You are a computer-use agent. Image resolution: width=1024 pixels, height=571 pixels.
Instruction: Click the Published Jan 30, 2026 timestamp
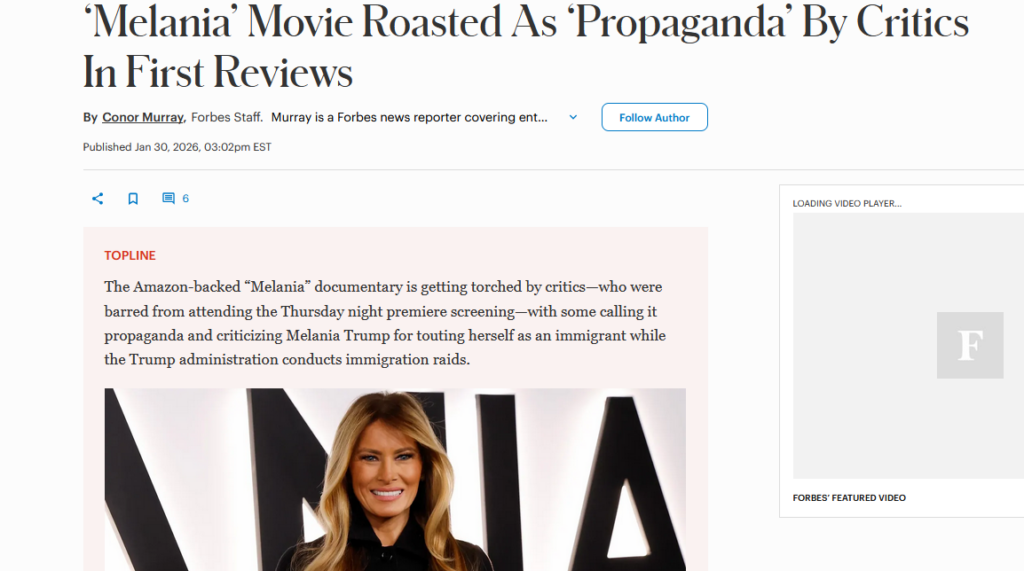[177, 147]
